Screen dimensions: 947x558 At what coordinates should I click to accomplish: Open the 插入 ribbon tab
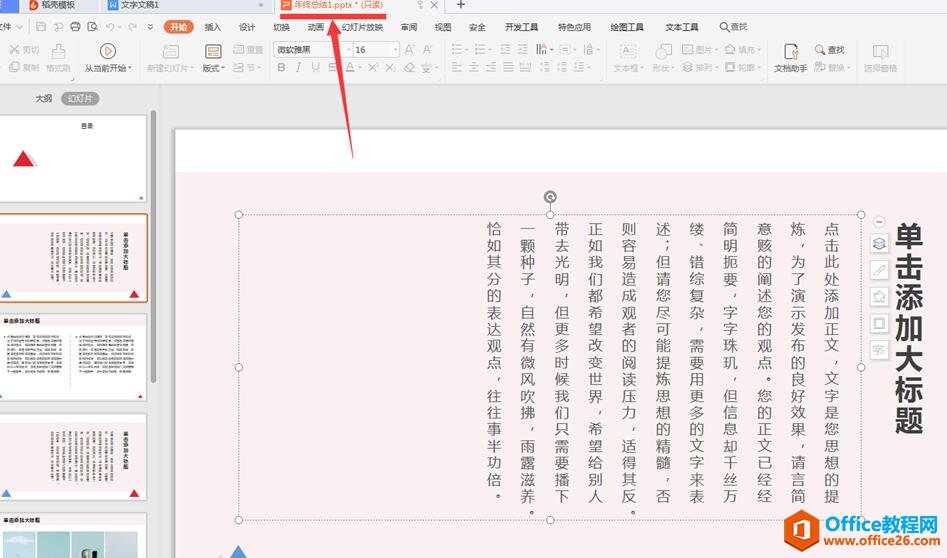pyautogui.click(x=213, y=27)
